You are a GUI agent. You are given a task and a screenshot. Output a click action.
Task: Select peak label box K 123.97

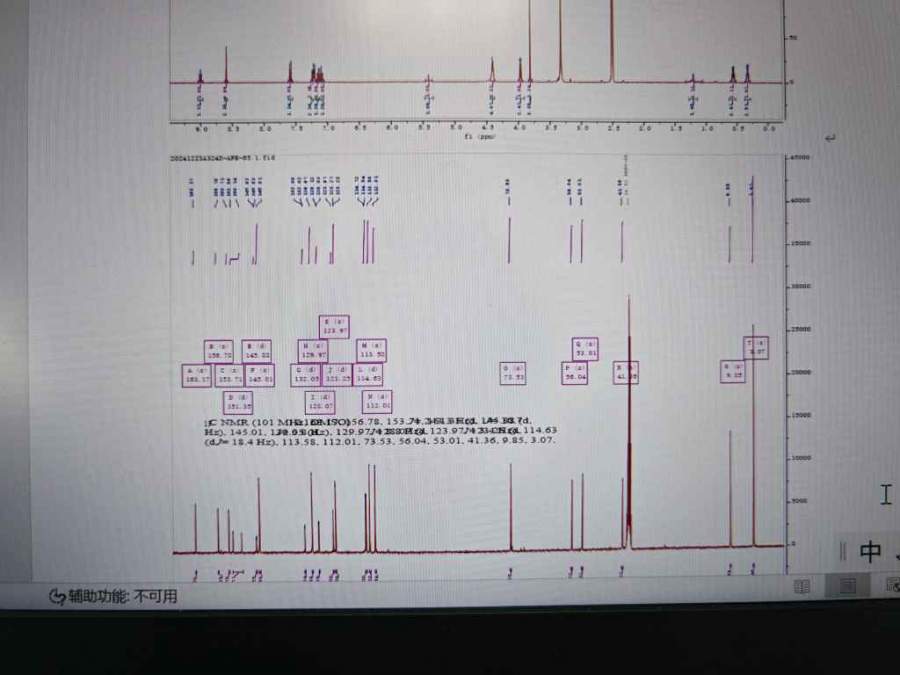(x=334, y=327)
